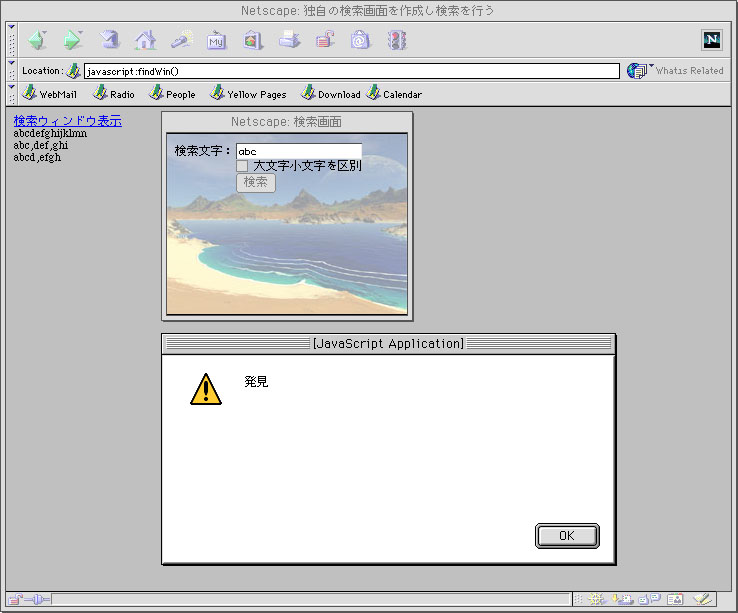Open the Radio bookmark
Screen dimensions: 738x613
coord(114,94)
